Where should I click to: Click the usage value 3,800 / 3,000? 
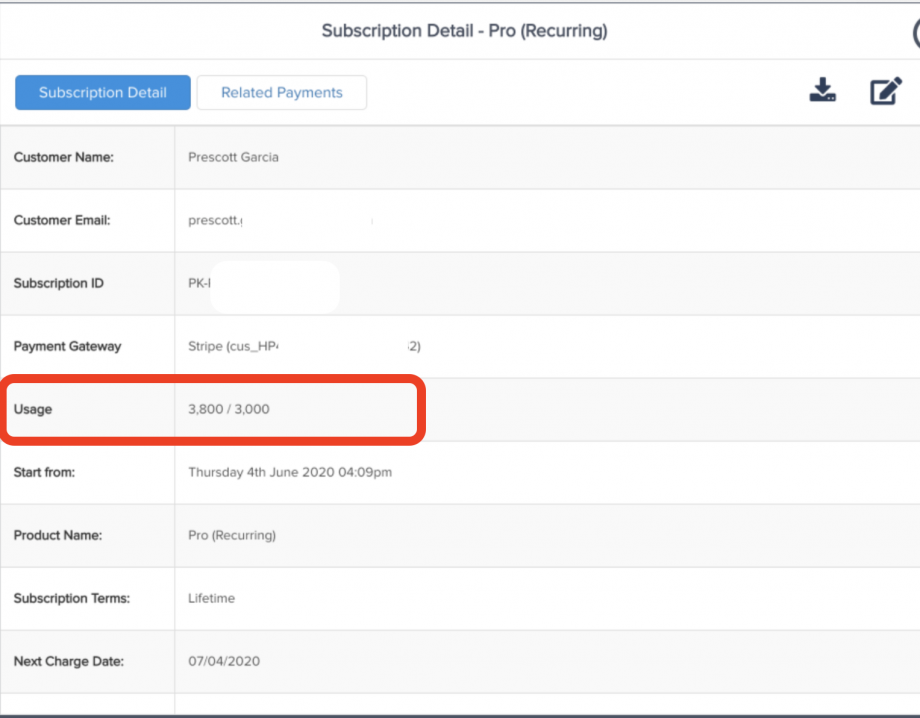(x=229, y=409)
